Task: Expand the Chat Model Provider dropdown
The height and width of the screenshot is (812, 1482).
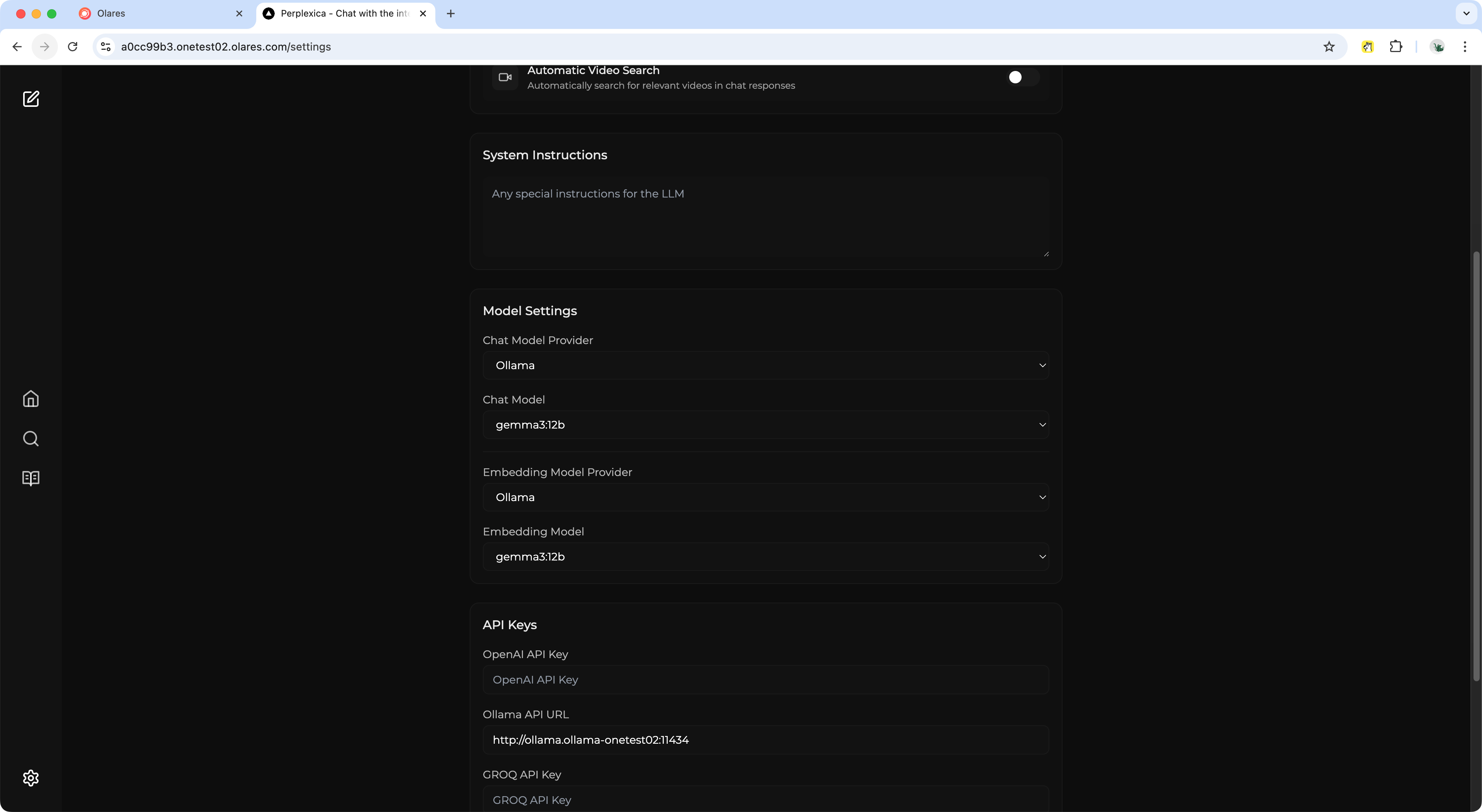Action: [765, 365]
